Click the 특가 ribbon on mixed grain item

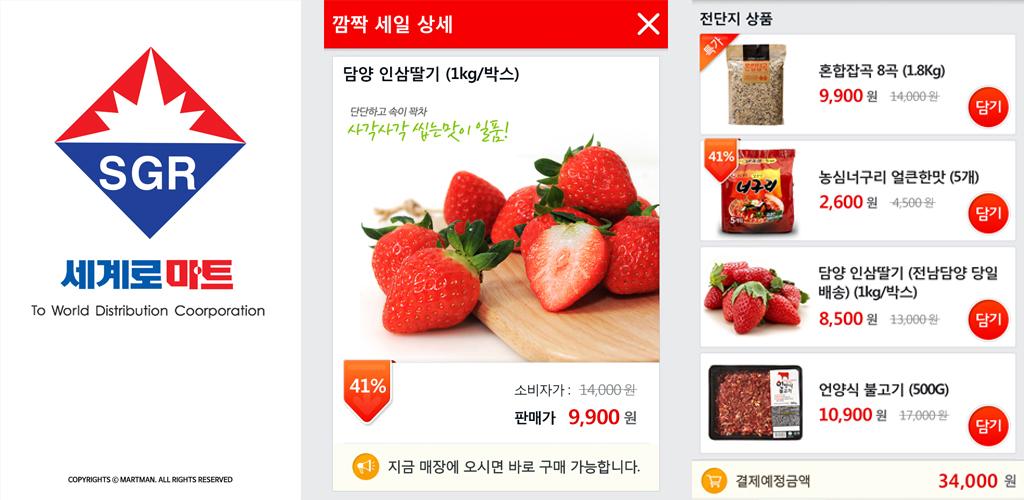[712, 48]
